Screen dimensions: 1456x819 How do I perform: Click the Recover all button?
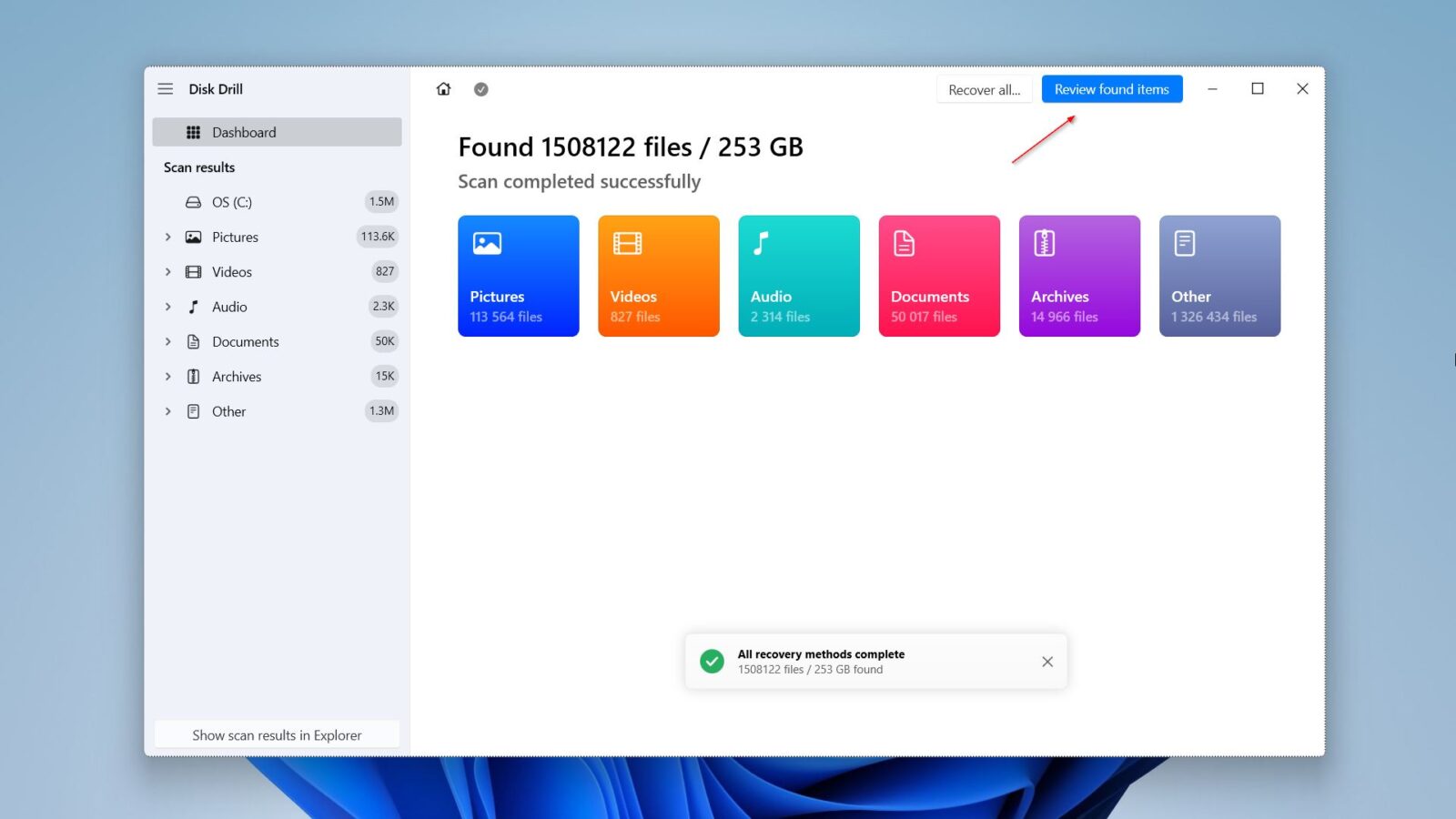984,89
